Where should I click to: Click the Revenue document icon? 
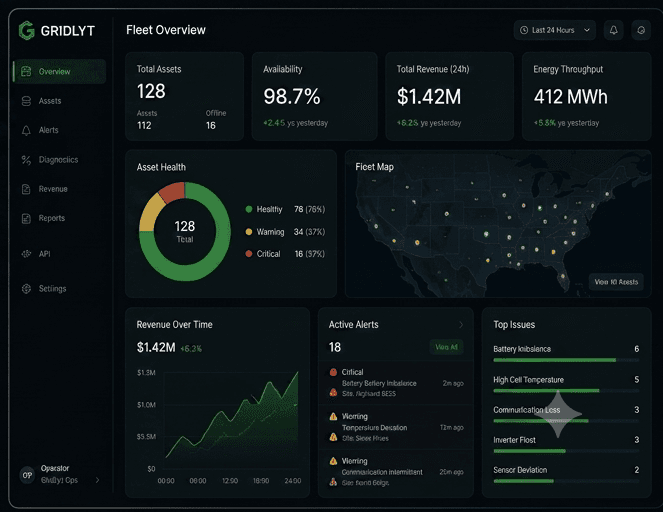click(26, 189)
